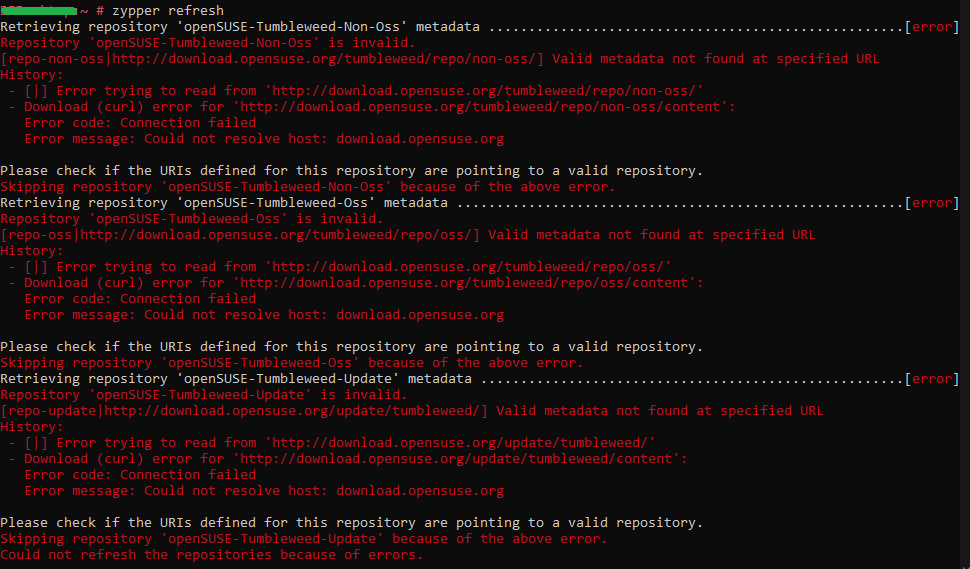
Task: Click the 'zypper refresh' command text
Action: (x=168, y=11)
